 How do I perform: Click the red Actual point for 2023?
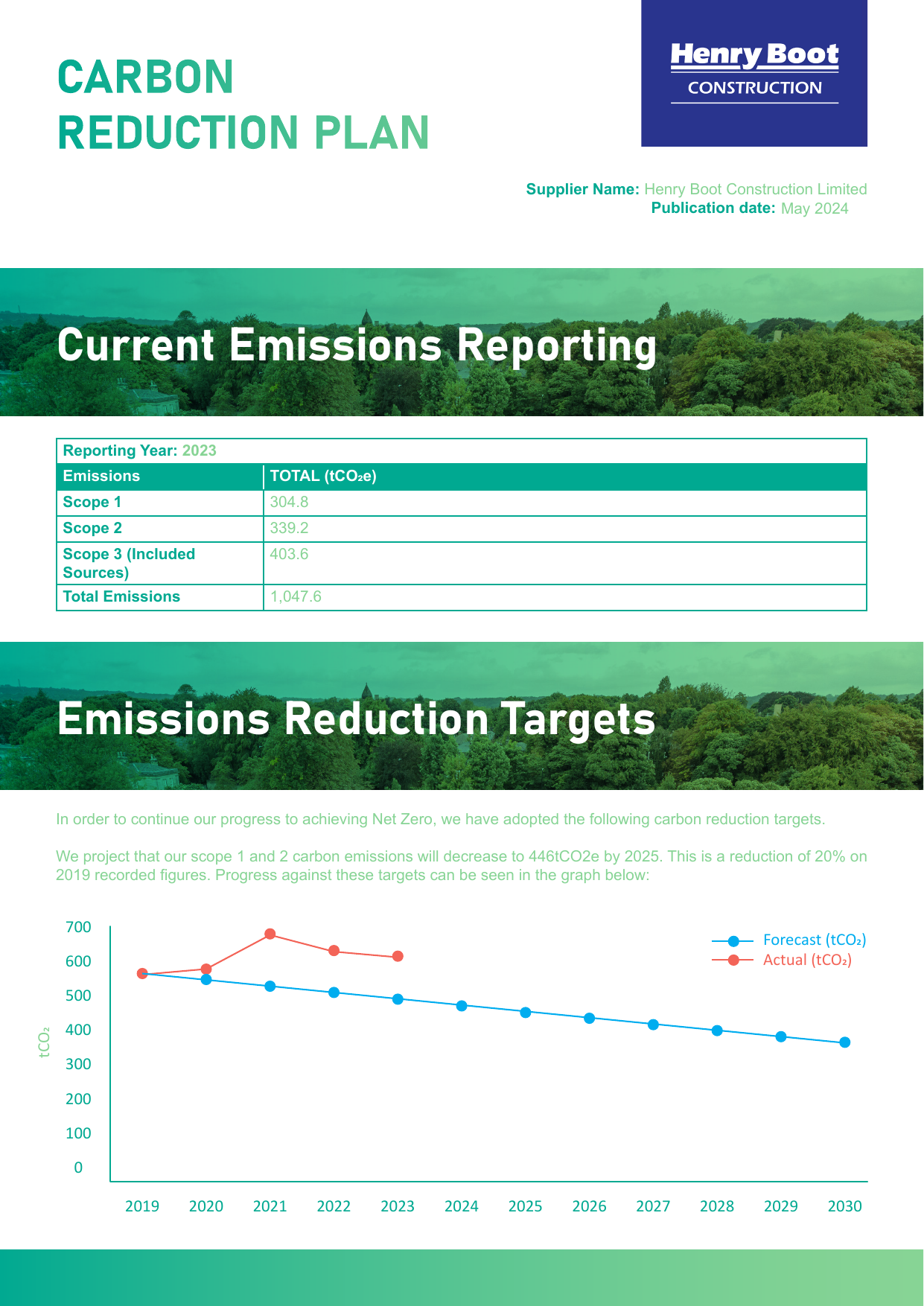398,956
